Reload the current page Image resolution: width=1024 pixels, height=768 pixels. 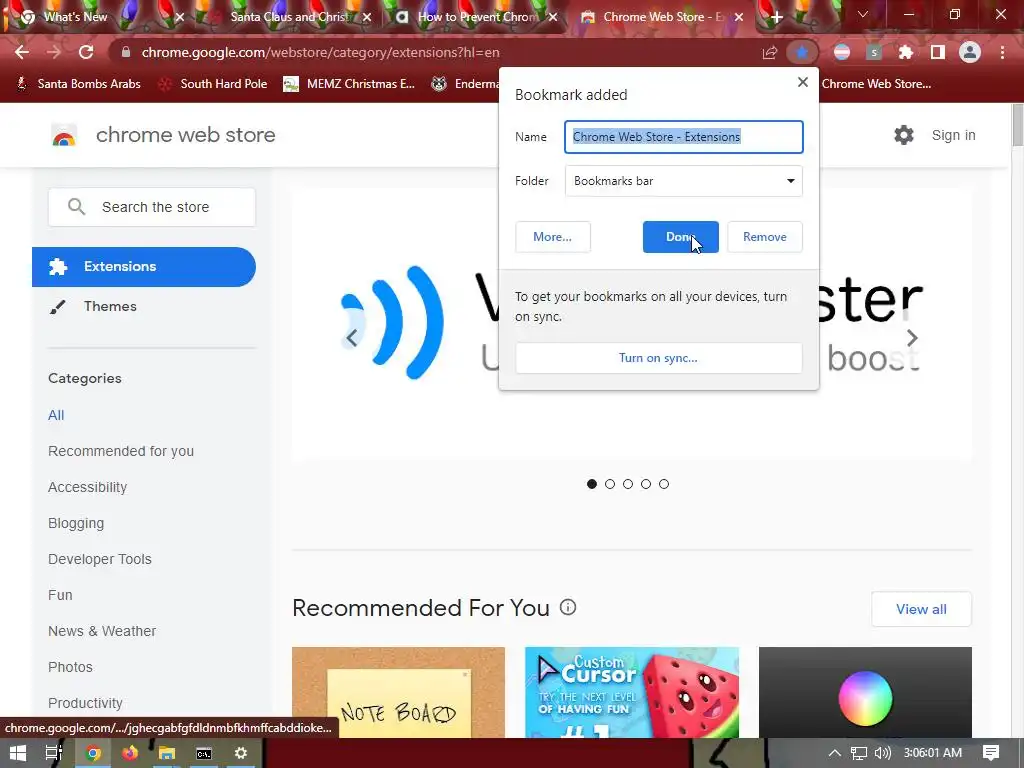pyautogui.click(x=86, y=52)
